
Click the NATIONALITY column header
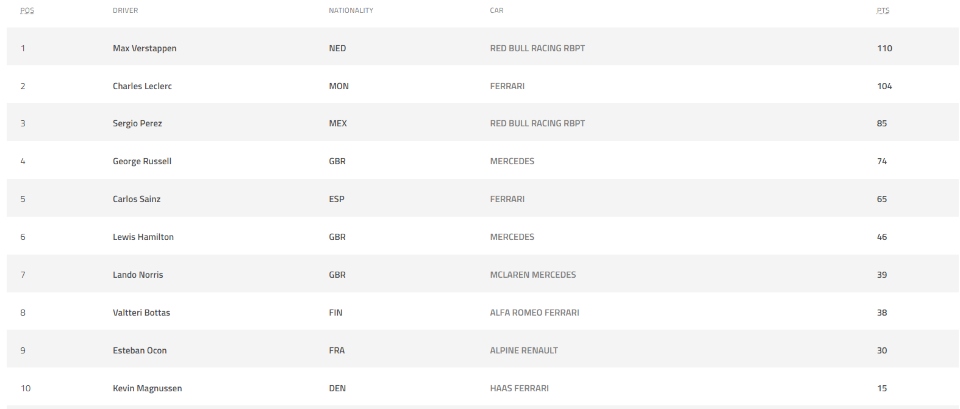(x=351, y=10)
